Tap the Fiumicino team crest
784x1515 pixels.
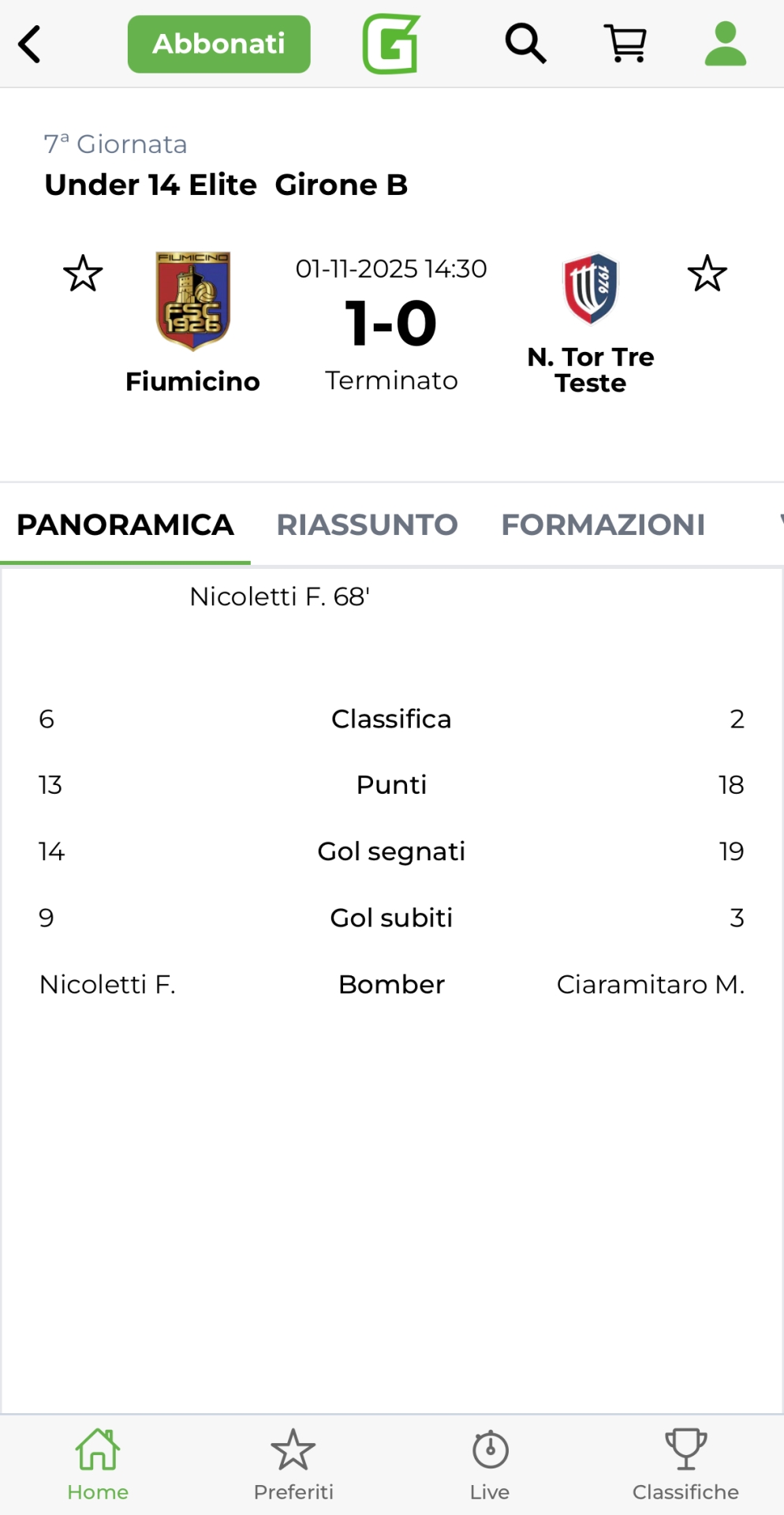(193, 301)
